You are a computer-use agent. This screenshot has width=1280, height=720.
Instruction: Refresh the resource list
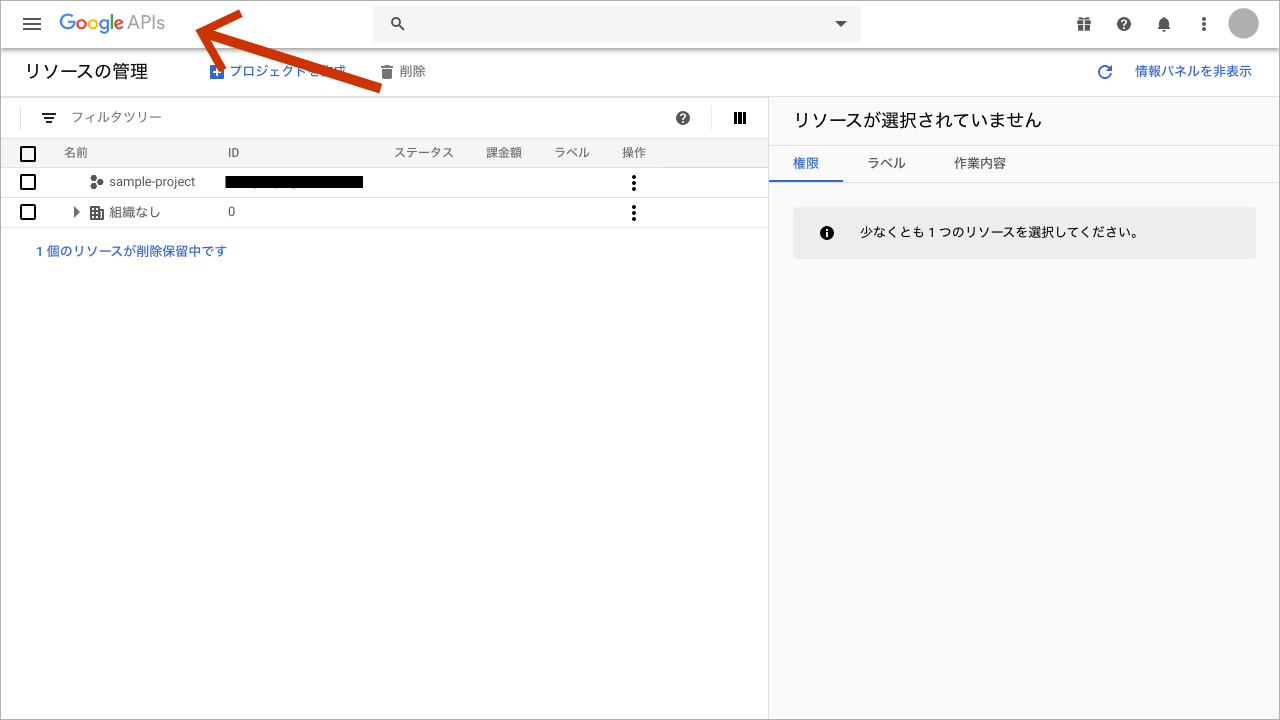click(x=1104, y=71)
